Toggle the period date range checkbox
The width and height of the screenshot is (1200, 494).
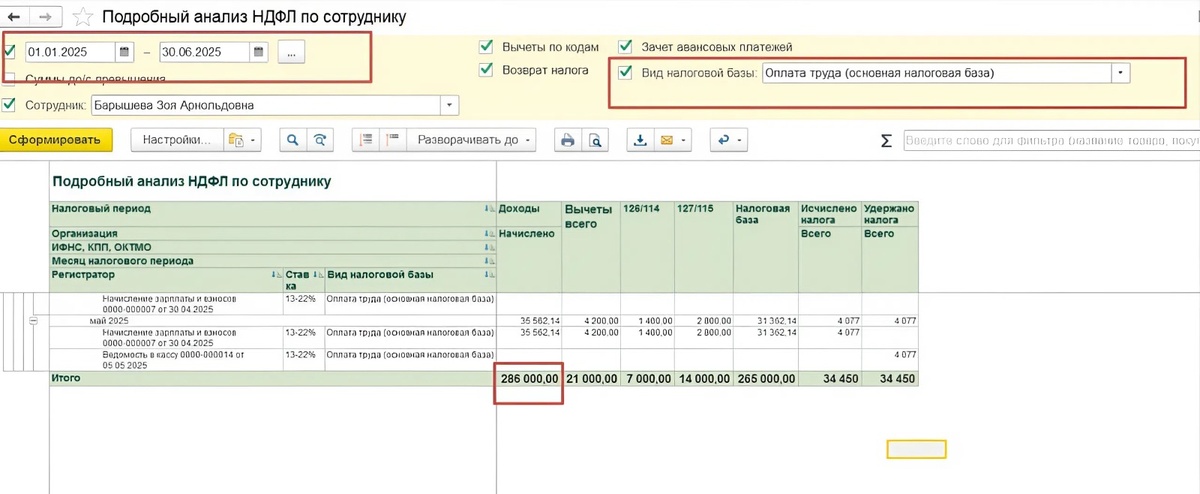point(10,52)
